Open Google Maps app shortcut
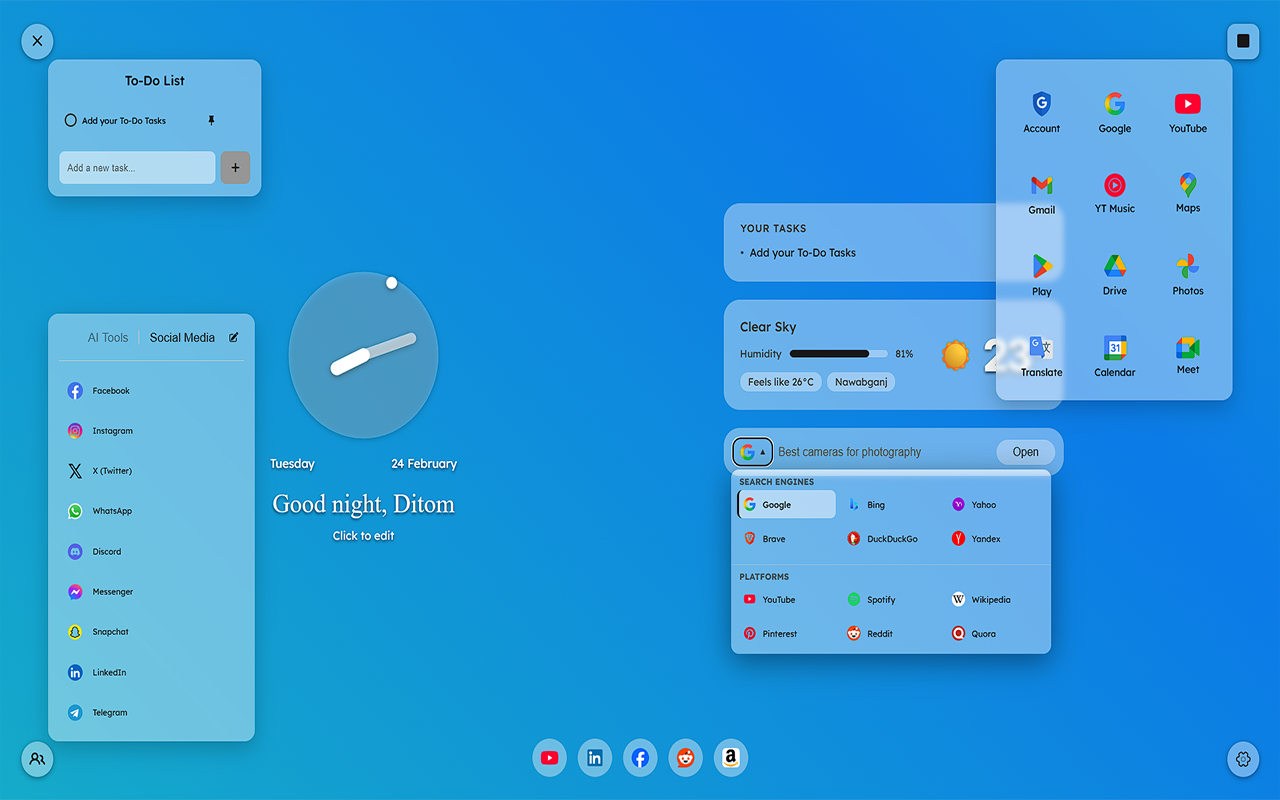 click(1188, 193)
